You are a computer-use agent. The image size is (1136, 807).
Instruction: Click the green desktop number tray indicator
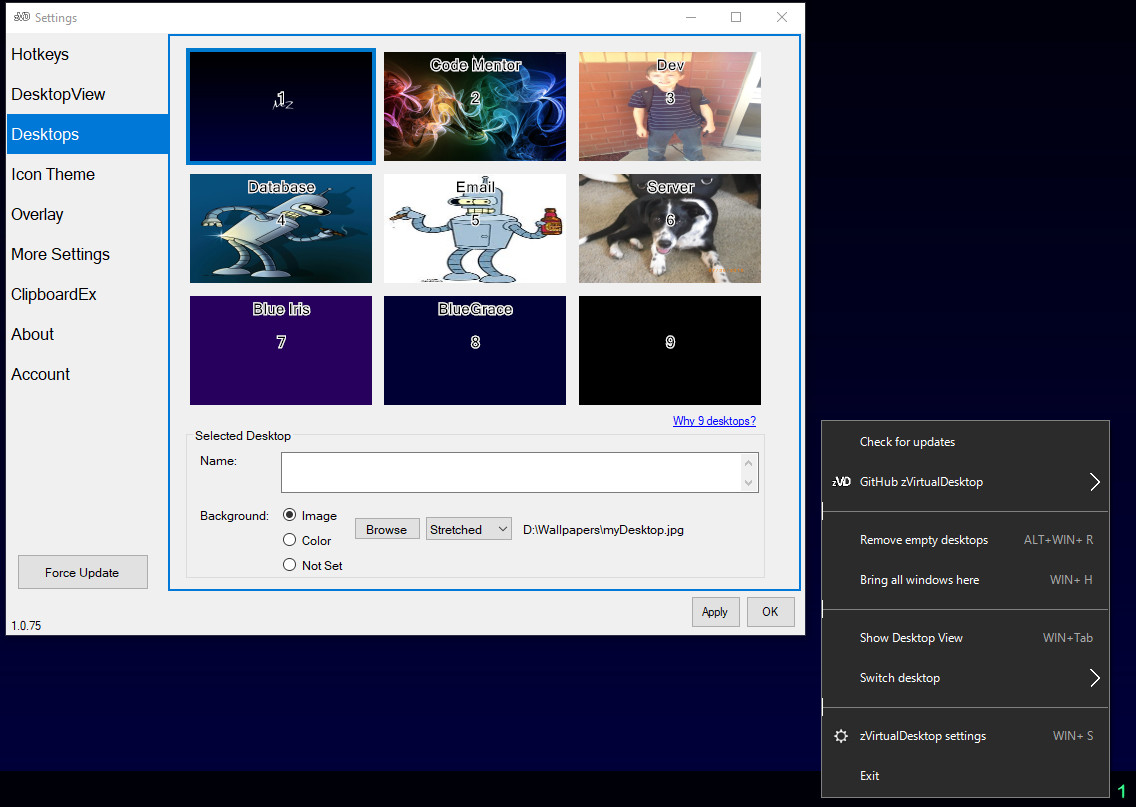point(1122,791)
